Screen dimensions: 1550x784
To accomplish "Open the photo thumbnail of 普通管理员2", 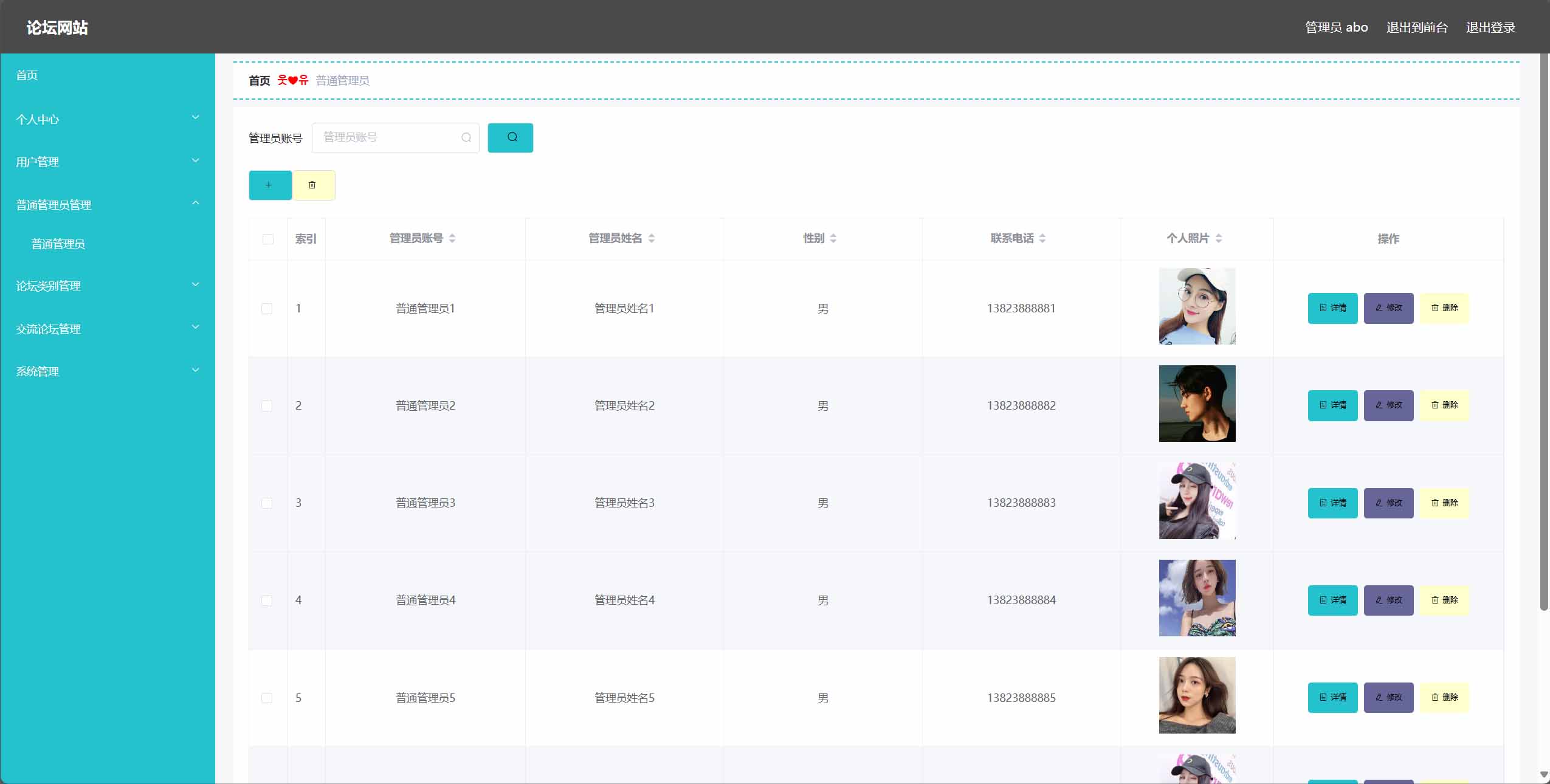I will 1197,404.
